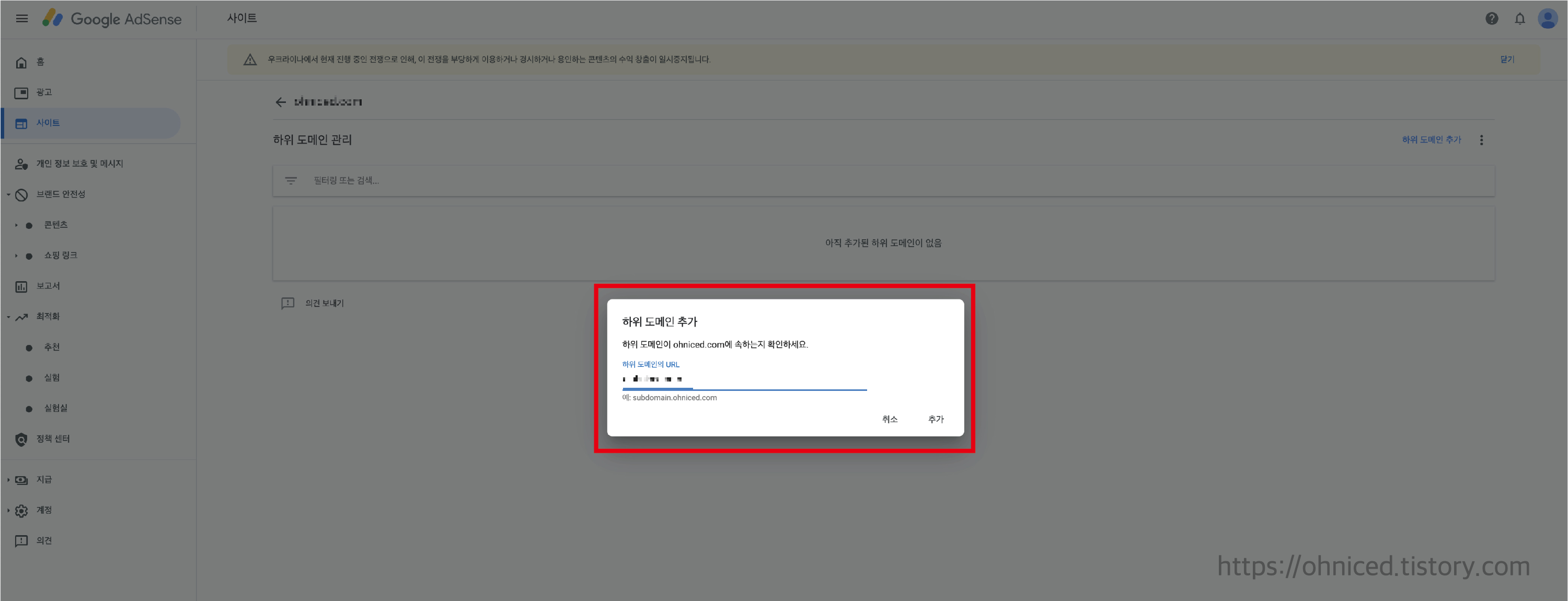This screenshot has height=601, width=1568.
Task: Click the 의견 보내기 feedback icon
Action: point(288,303)
